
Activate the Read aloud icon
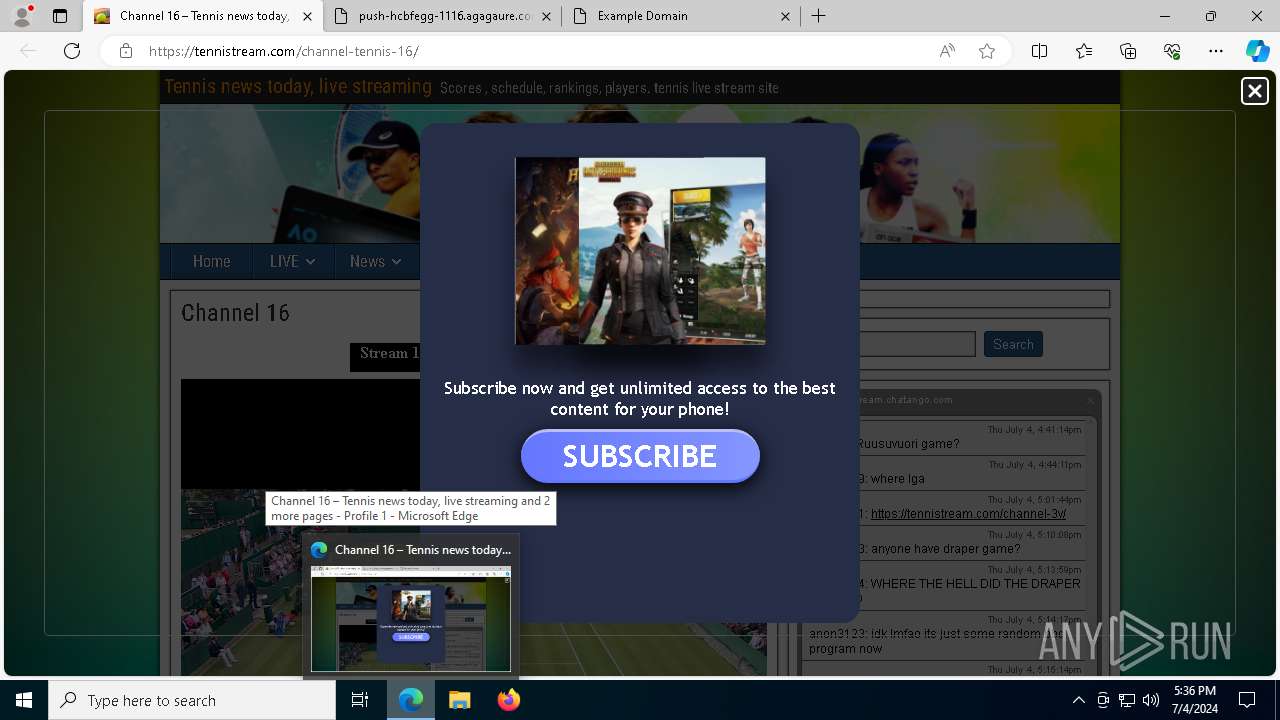click(947, 51)
